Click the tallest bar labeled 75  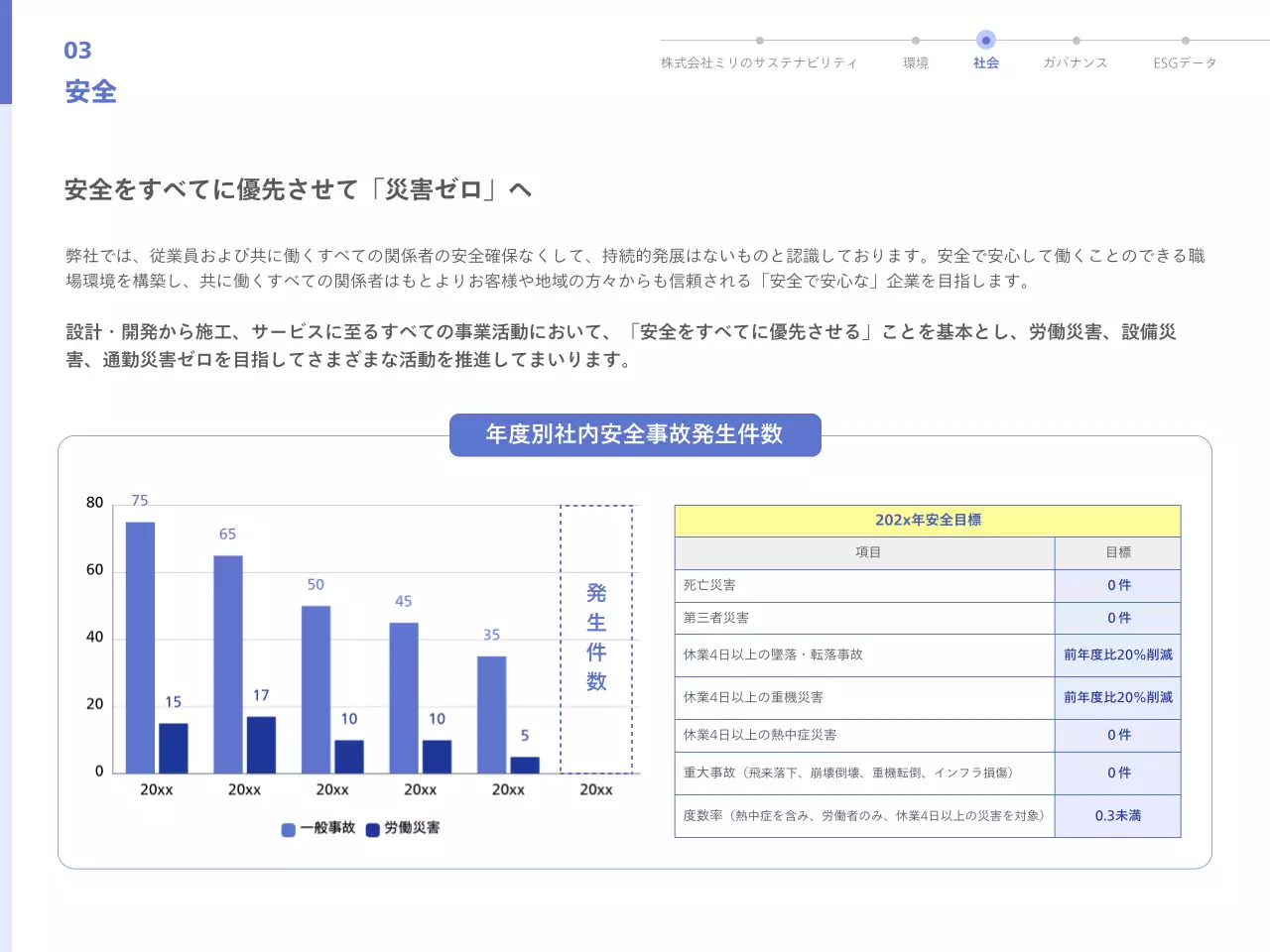coord(140,647)
